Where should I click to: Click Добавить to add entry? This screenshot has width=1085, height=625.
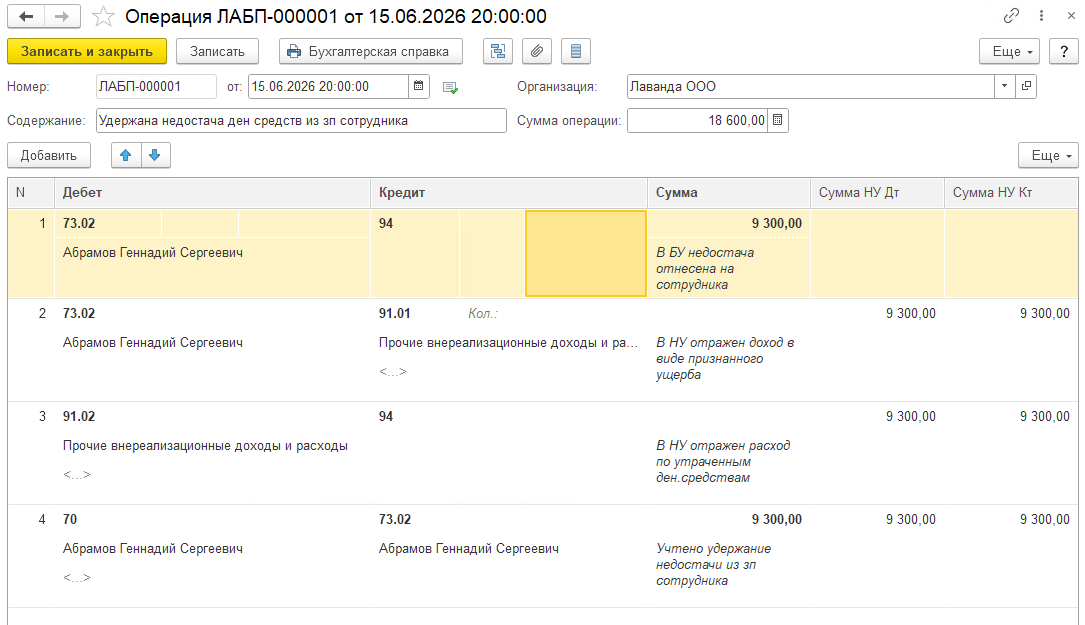[48, 155]
